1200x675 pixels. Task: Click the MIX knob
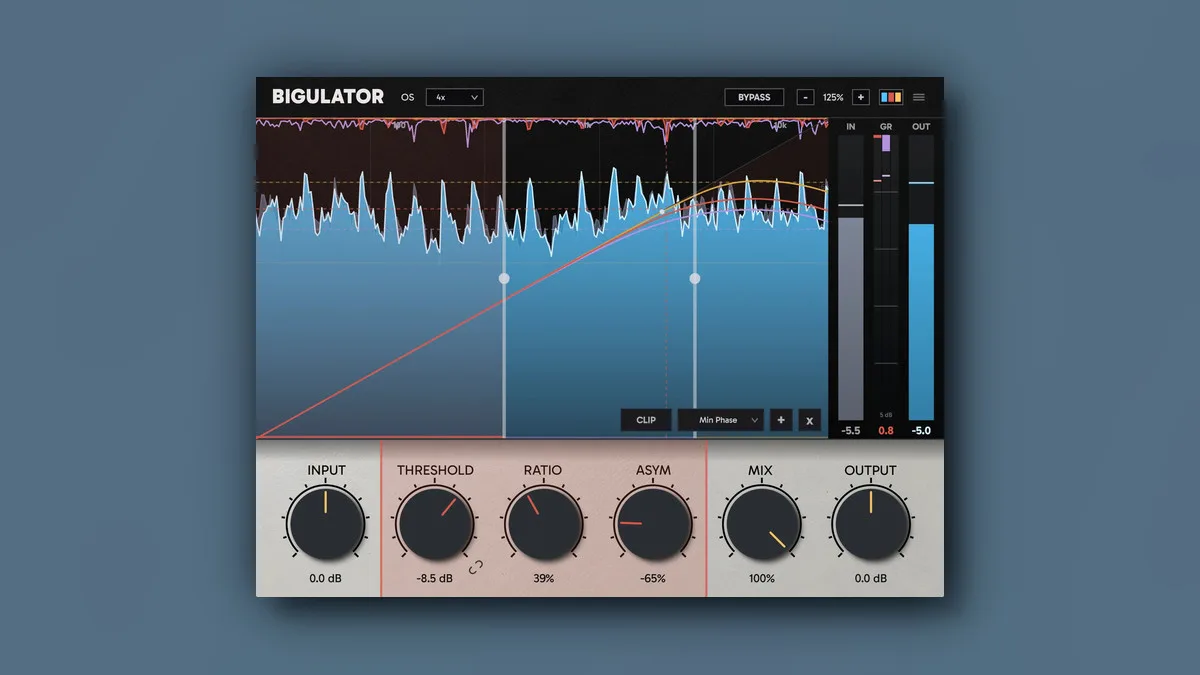point(762,524)
